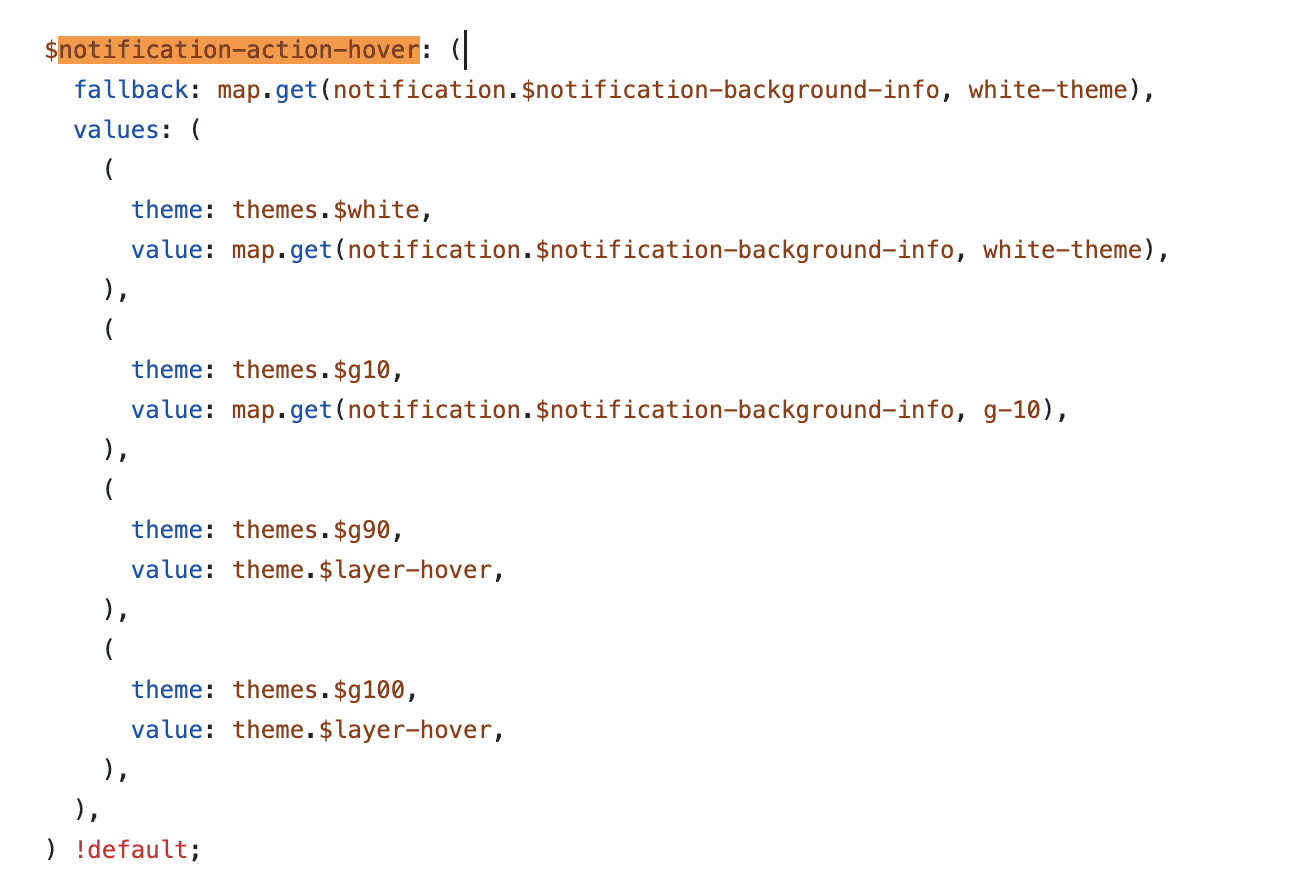Image resolution: width=1306 pixels, height=882 pixels.
Task: Place cursor after the opening parenthesis on first line
Action: (x=465, y=49)
